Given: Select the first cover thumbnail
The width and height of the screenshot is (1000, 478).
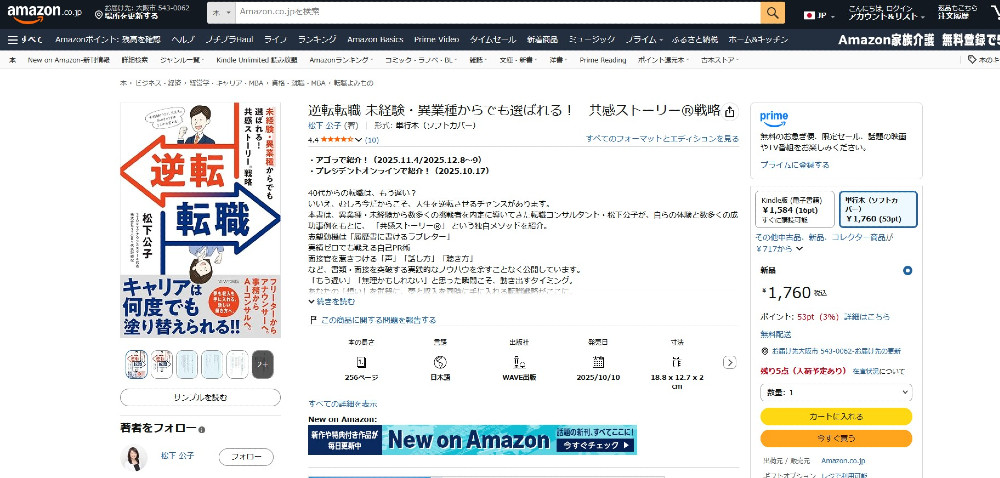Looking at the screenshot, I should click(136, 365).
